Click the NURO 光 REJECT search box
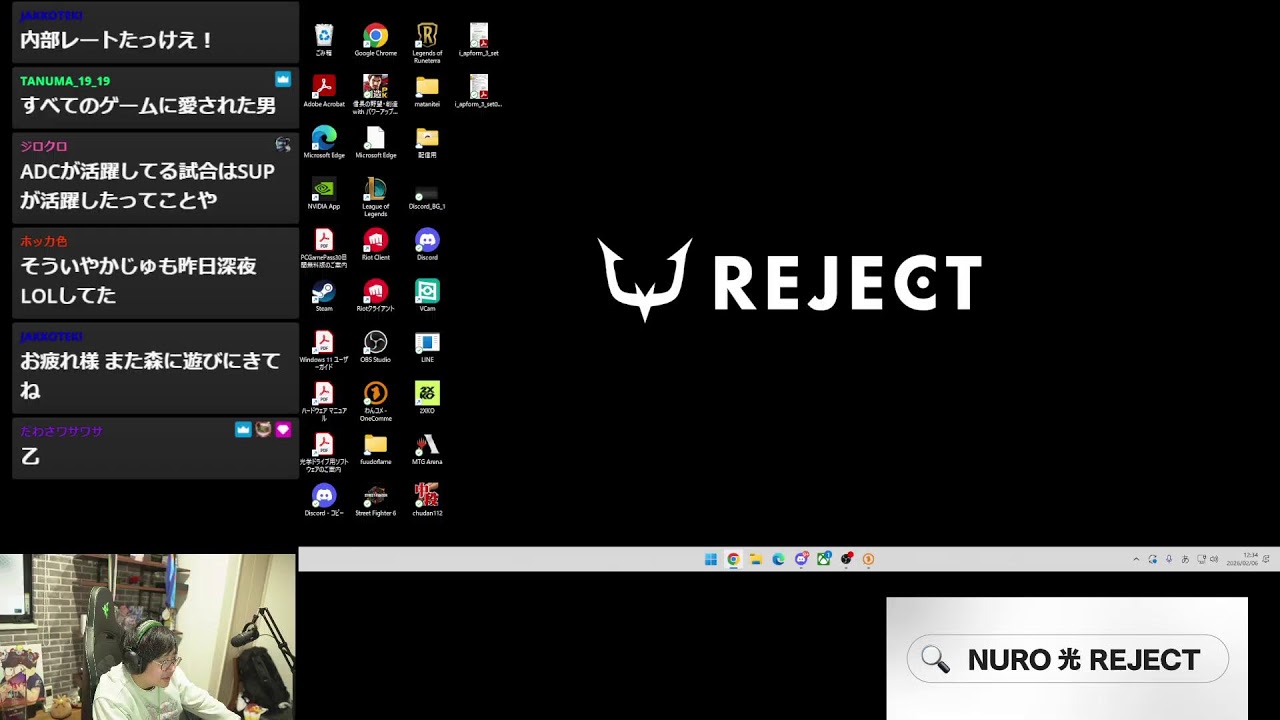 [1067, 659]
